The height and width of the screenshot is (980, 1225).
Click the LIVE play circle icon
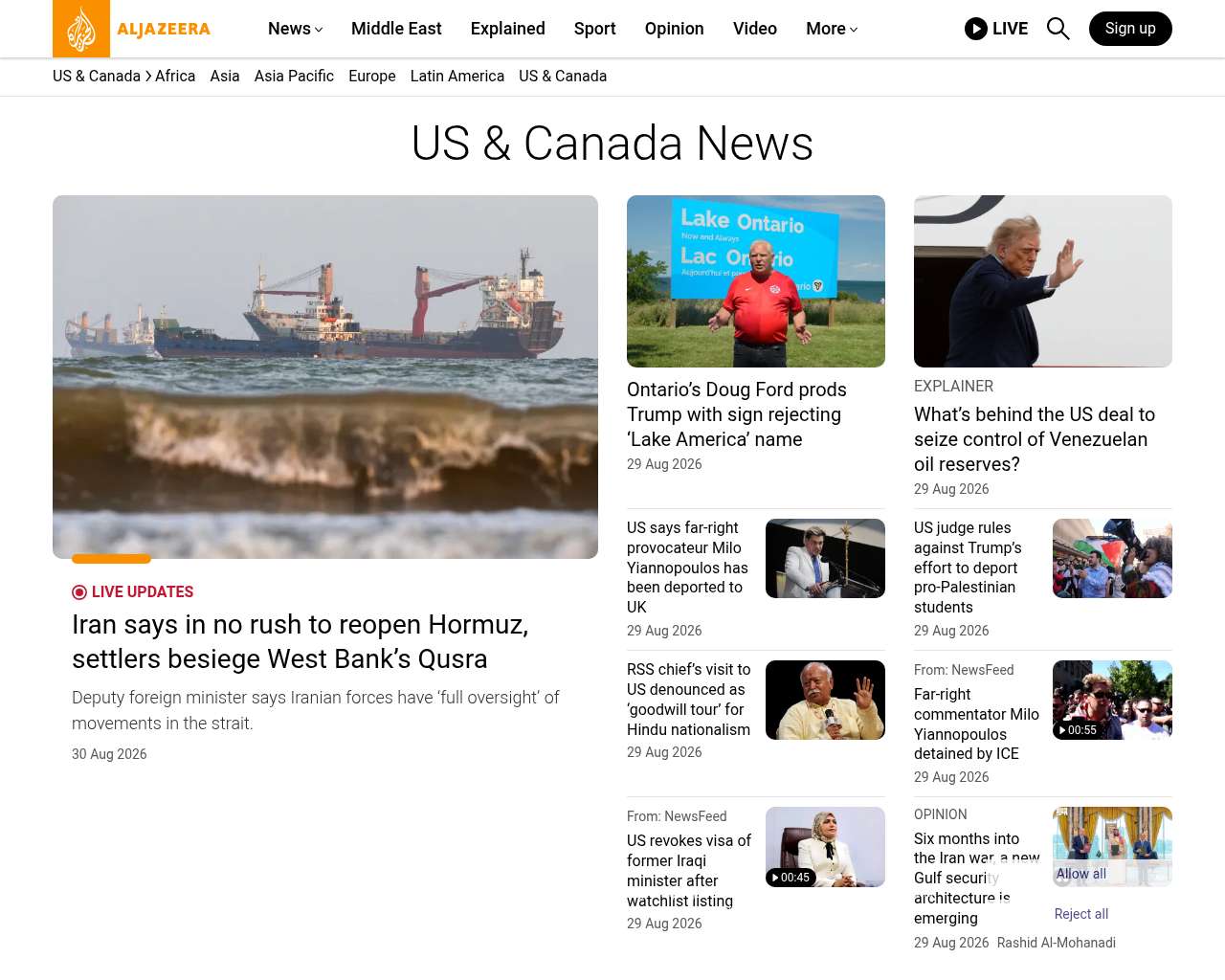976,29
